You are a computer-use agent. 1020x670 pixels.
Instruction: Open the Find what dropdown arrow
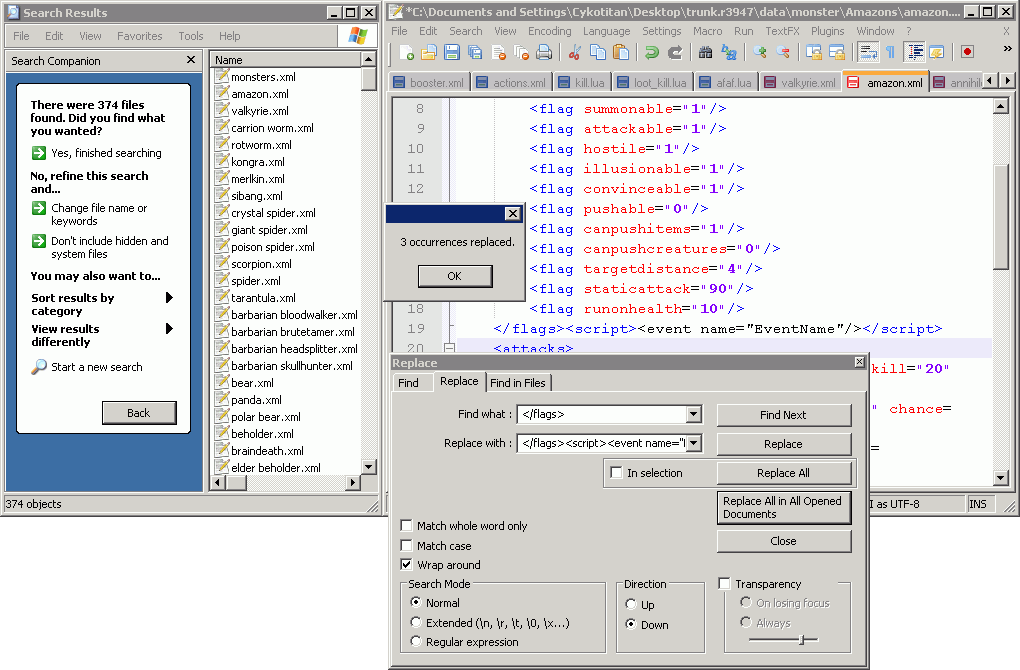click(x=693, y=414)
